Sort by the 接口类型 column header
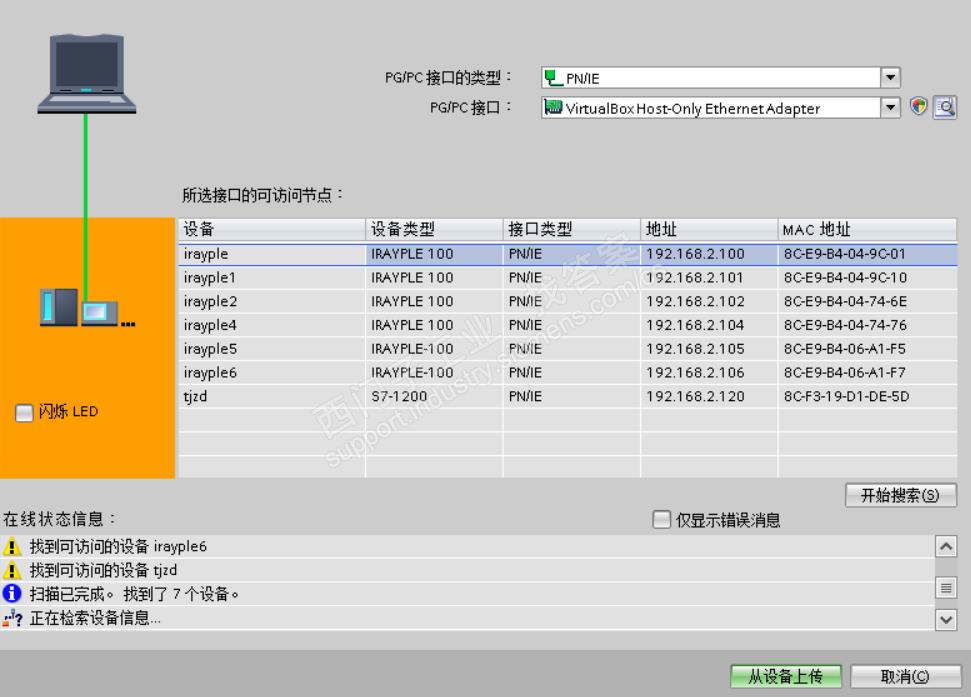This screenshot has height=697, width=971. point(572,230)
